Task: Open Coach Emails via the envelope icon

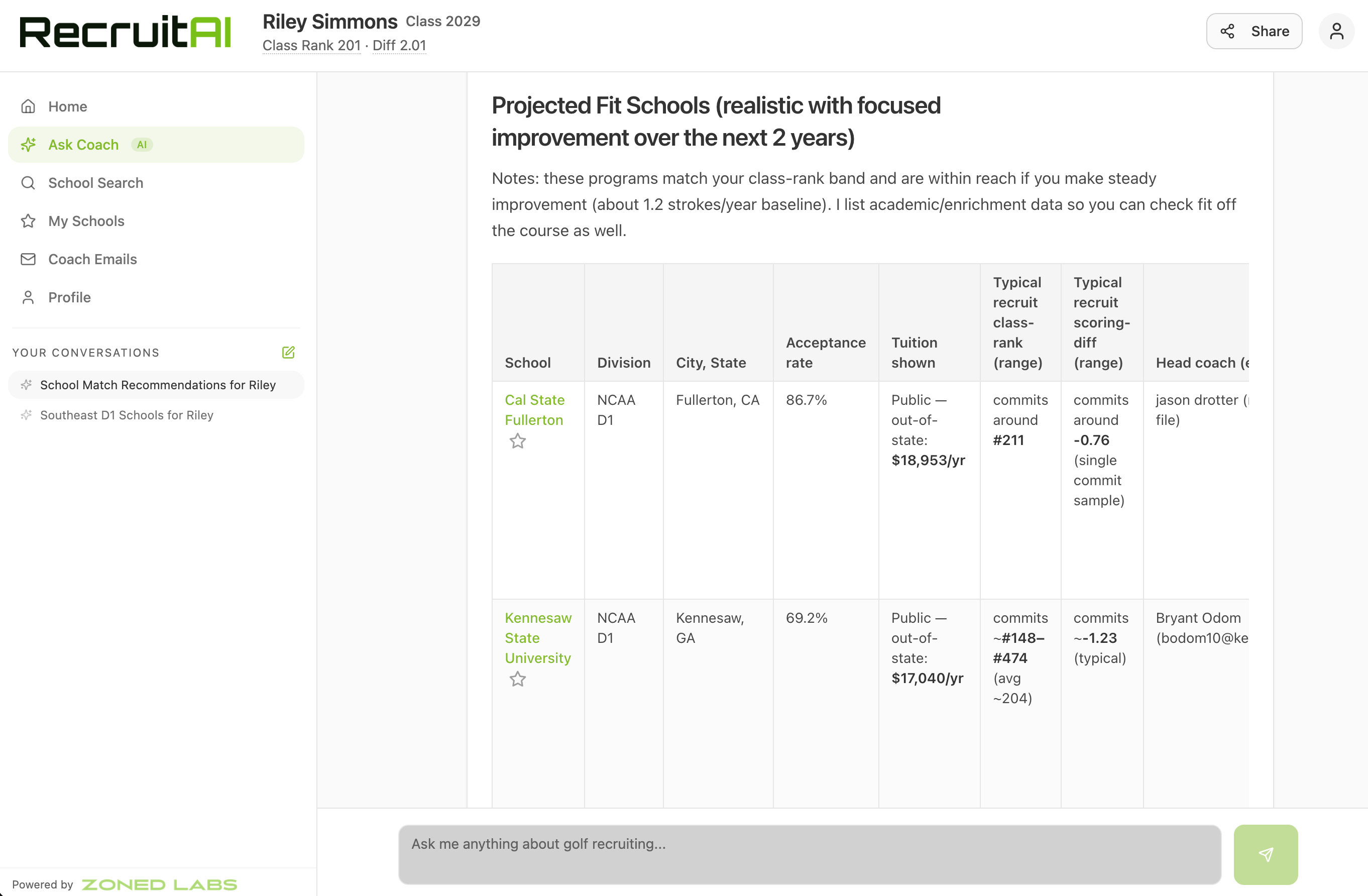Action: [28, 259]
